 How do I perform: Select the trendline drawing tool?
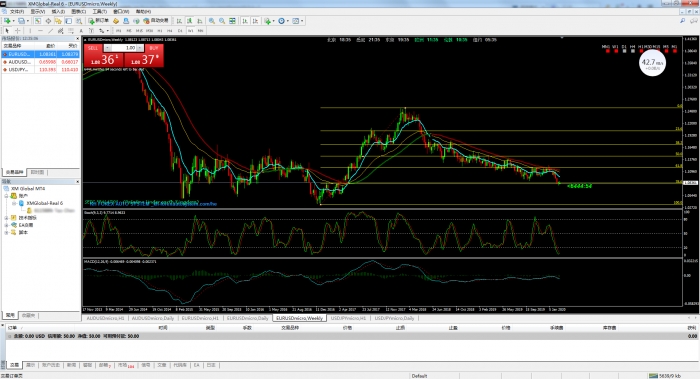click(51, 31)
